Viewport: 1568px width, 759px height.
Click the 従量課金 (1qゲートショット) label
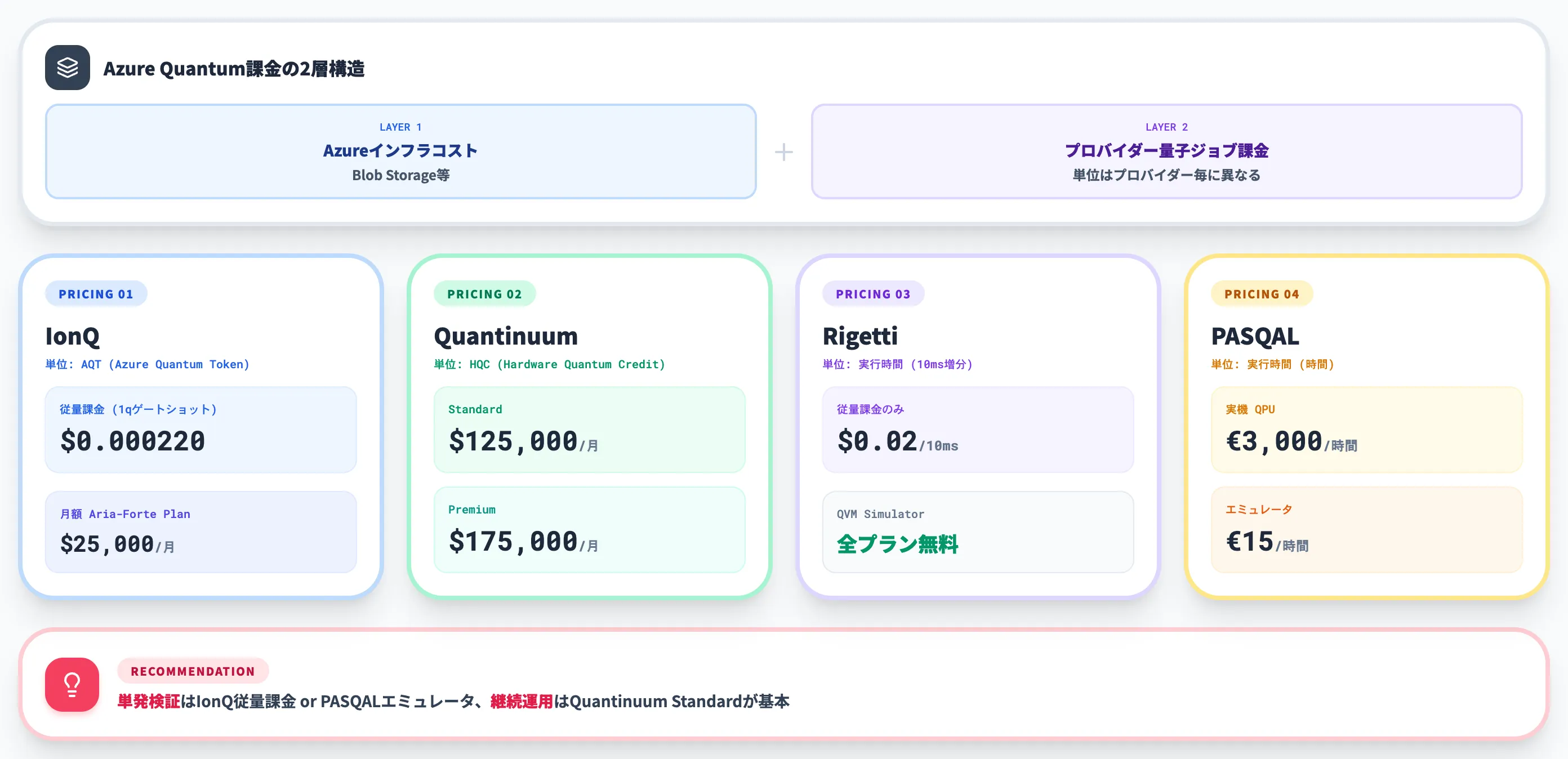pyautogui.click(x=138, y=410)
